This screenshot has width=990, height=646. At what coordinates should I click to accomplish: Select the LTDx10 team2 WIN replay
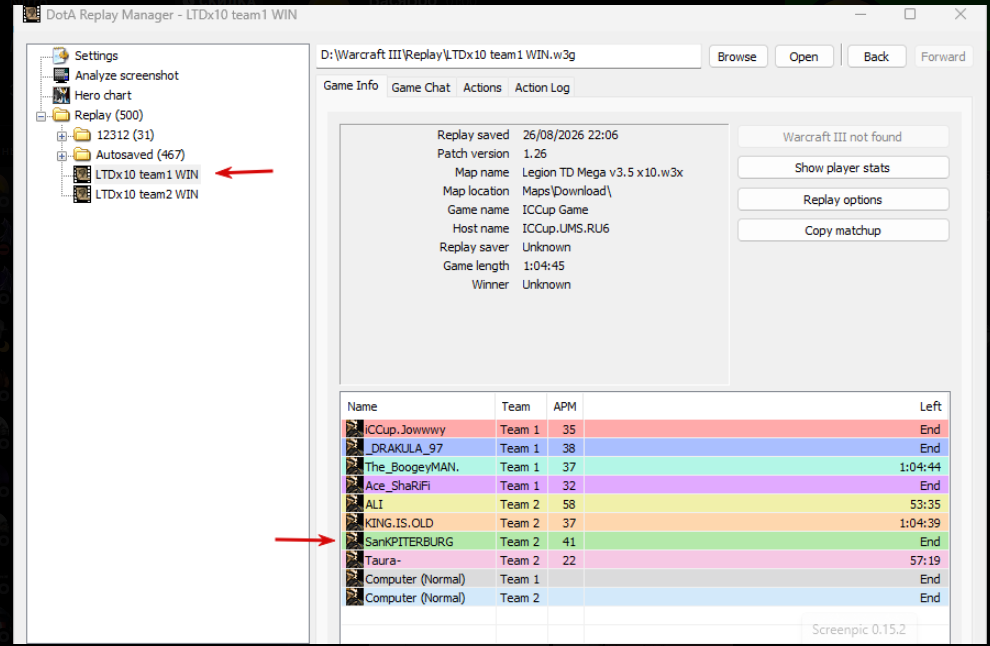pyautogui.click(x=146, y=194)
